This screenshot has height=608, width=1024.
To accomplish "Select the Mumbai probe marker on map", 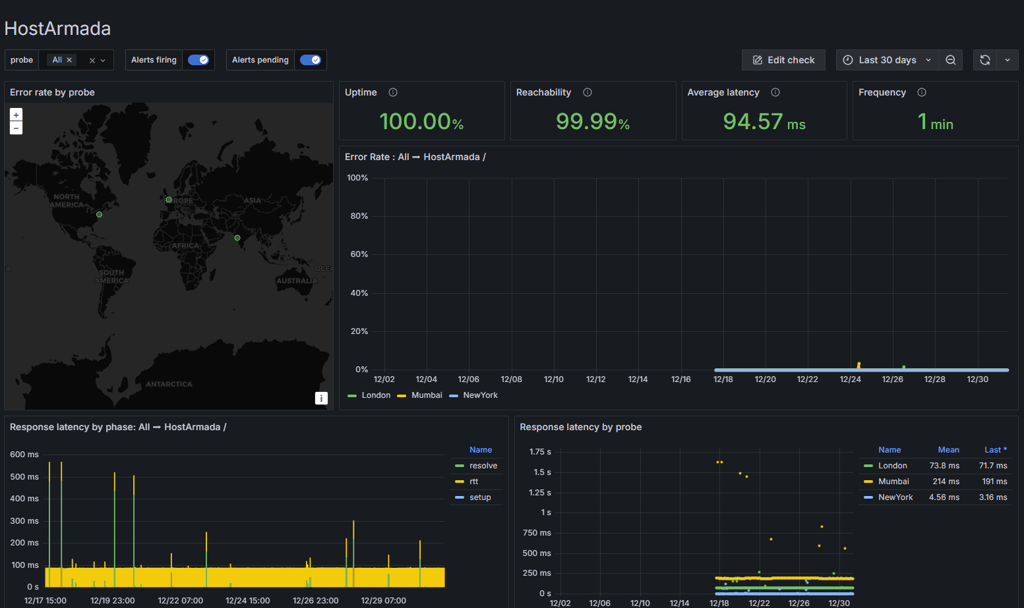I will tap(237, 238).
